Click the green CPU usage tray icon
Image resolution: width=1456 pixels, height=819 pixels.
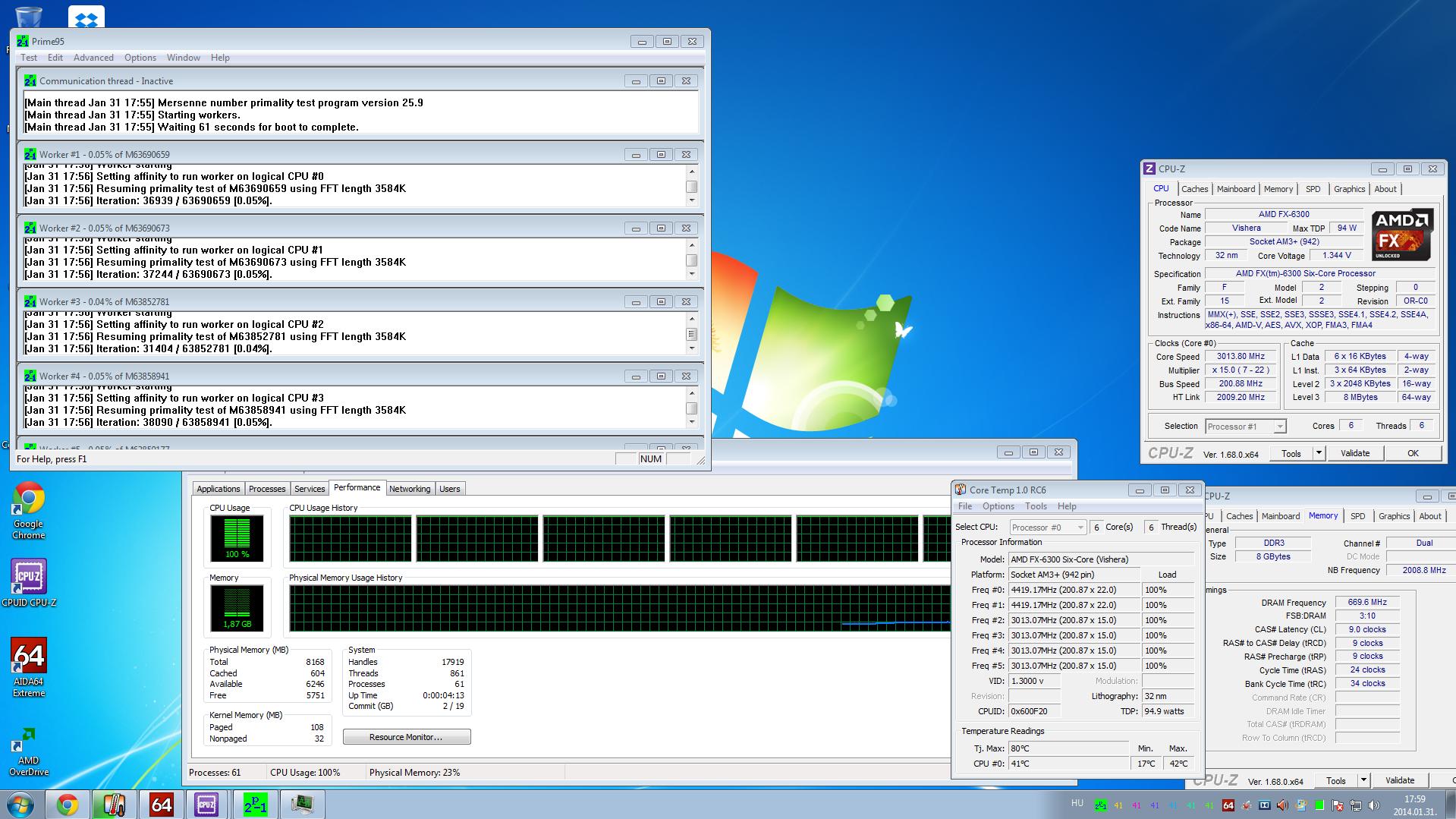coord(1319,805)
